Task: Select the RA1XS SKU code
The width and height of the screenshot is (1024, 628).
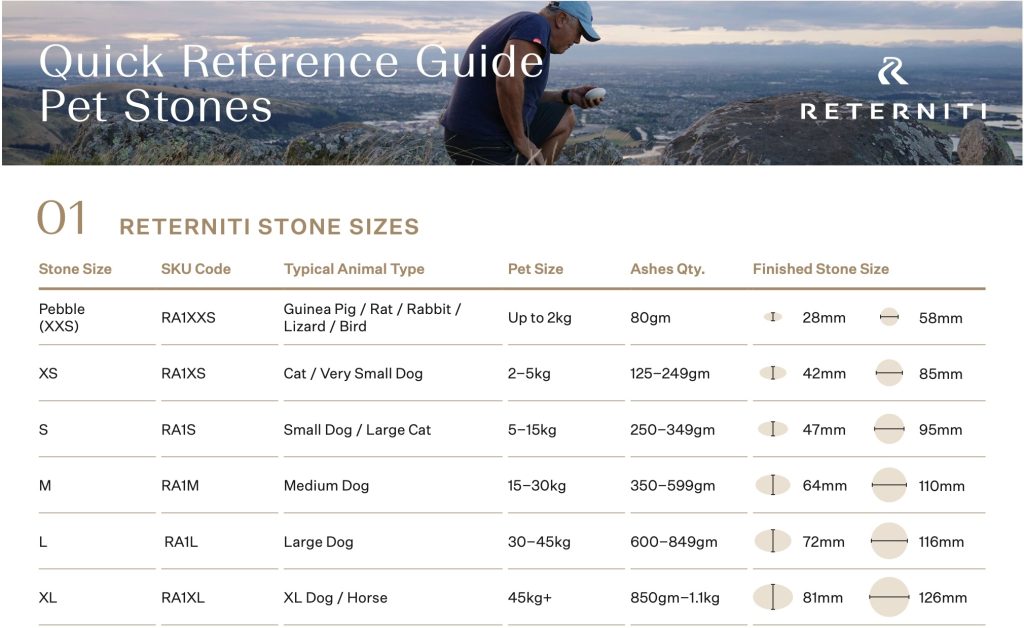Action: pos(184,373)
